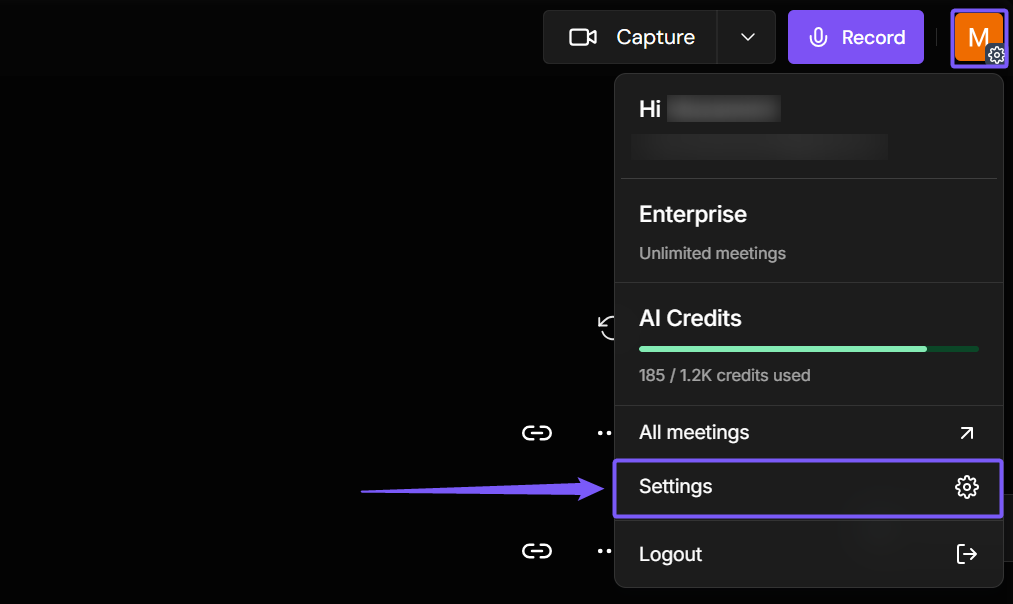This screenshot has width=1013, height=604.
Task: Start recording with the Record button
Action: click(856, 37)
